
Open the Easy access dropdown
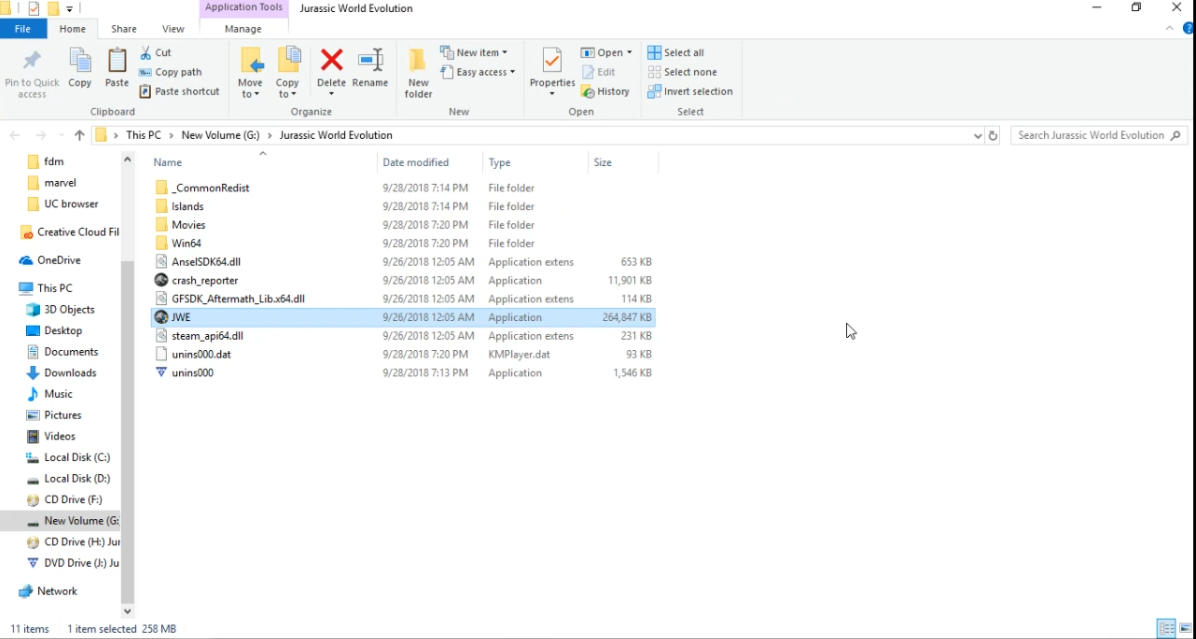pos(477,72)
